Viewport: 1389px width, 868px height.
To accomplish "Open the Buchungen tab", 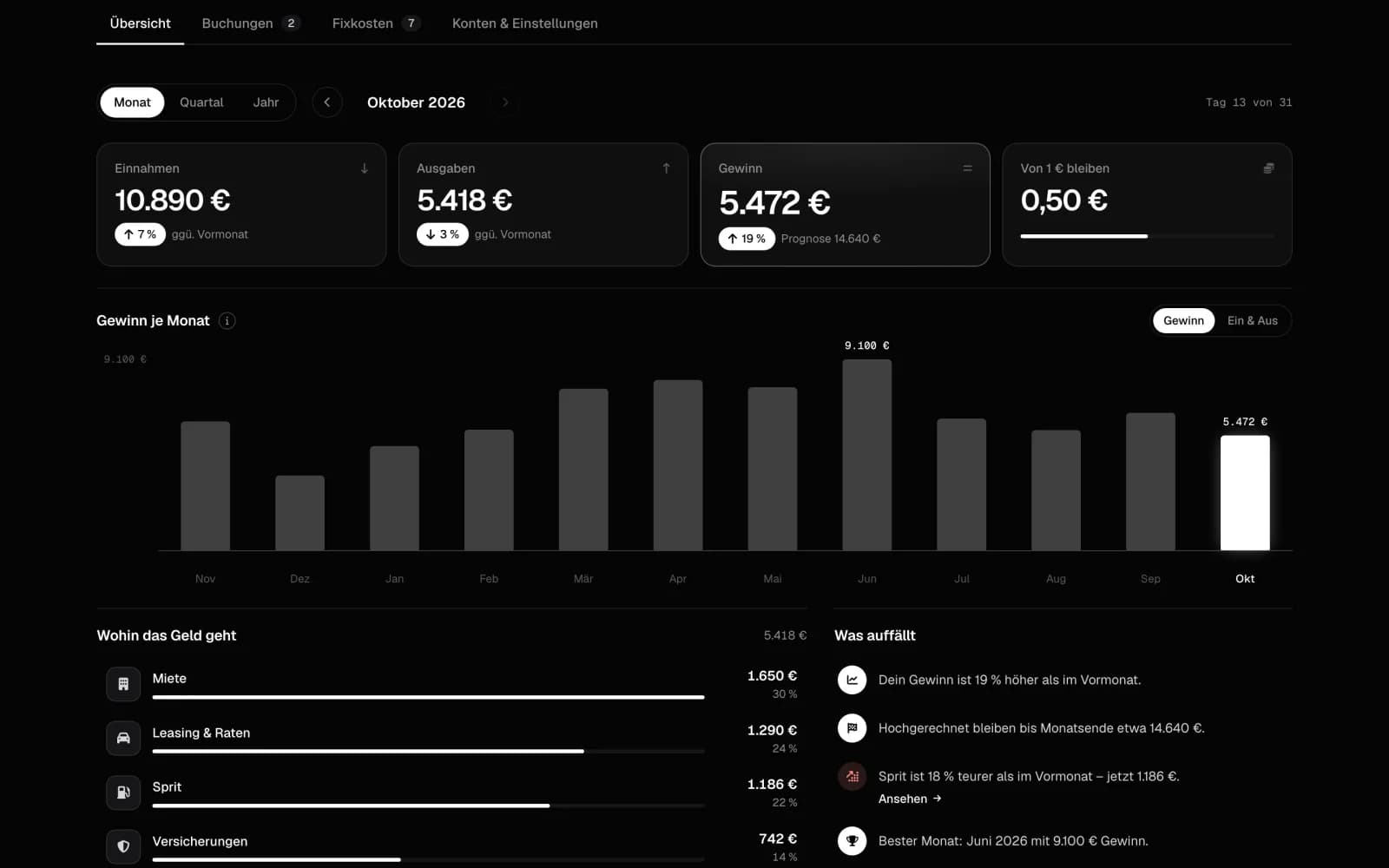I will pos(251,23).
